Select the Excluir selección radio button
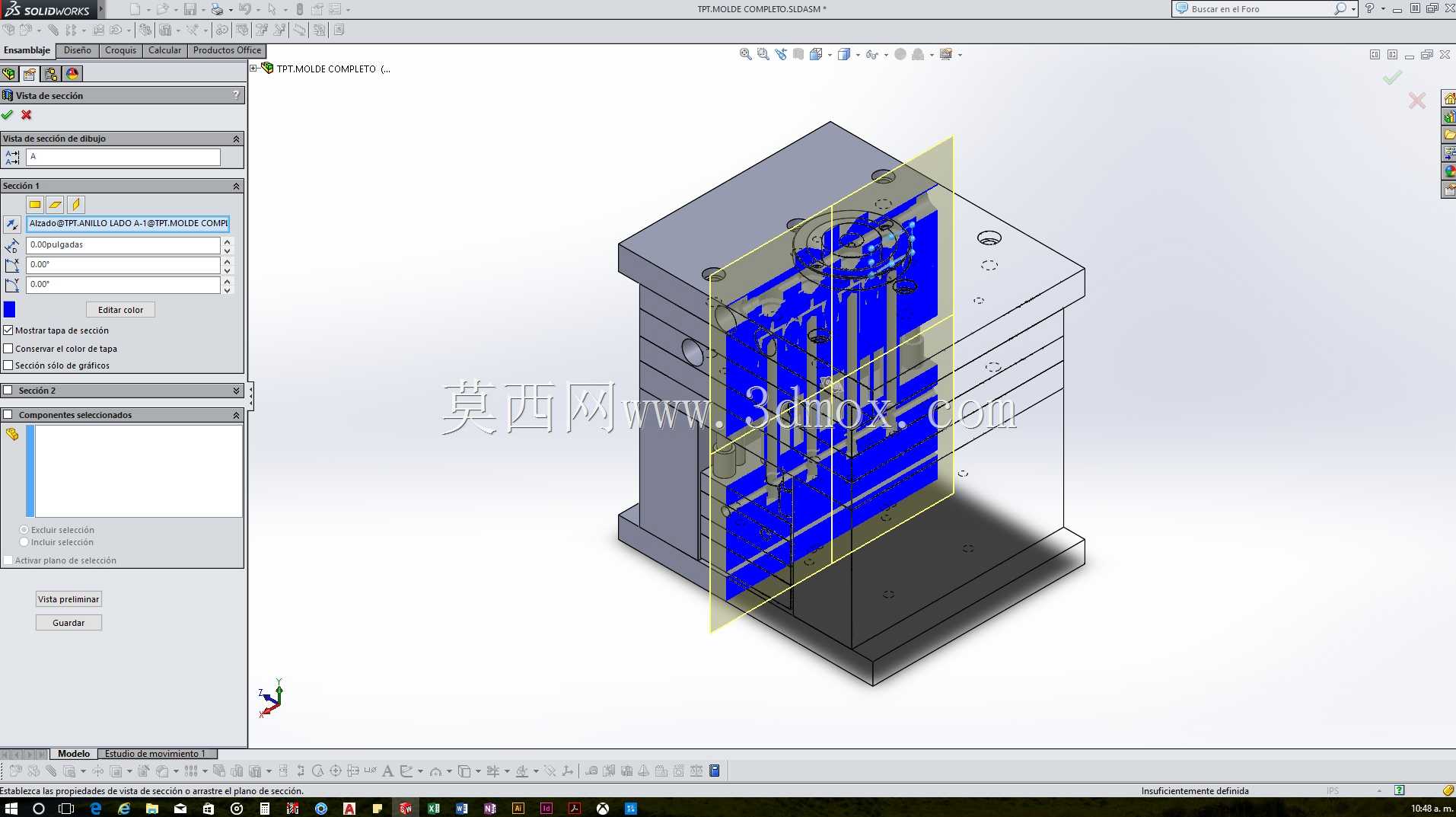The height and width of the screenshot is (817, 1456). 24,530
